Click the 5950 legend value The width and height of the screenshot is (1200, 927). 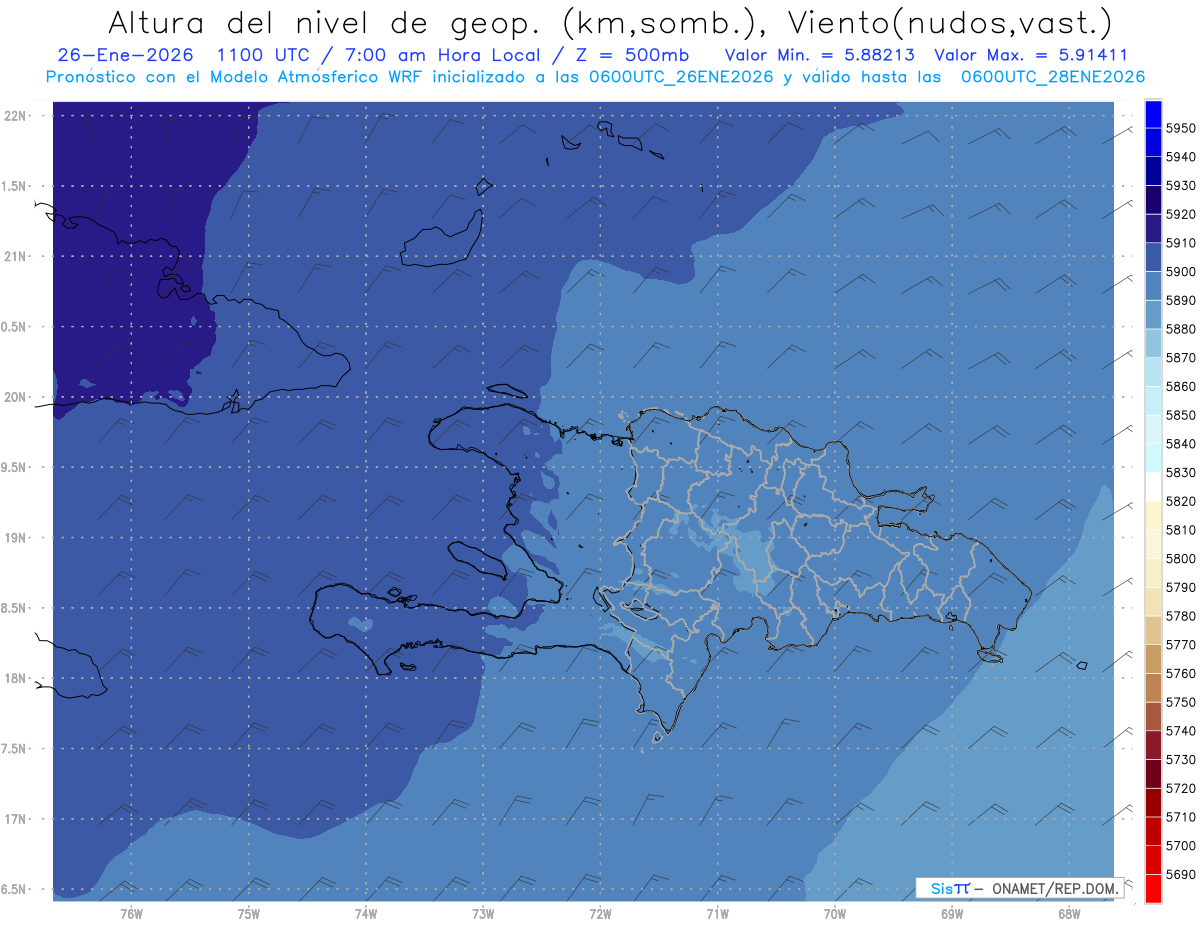(x=1180, y=129)
